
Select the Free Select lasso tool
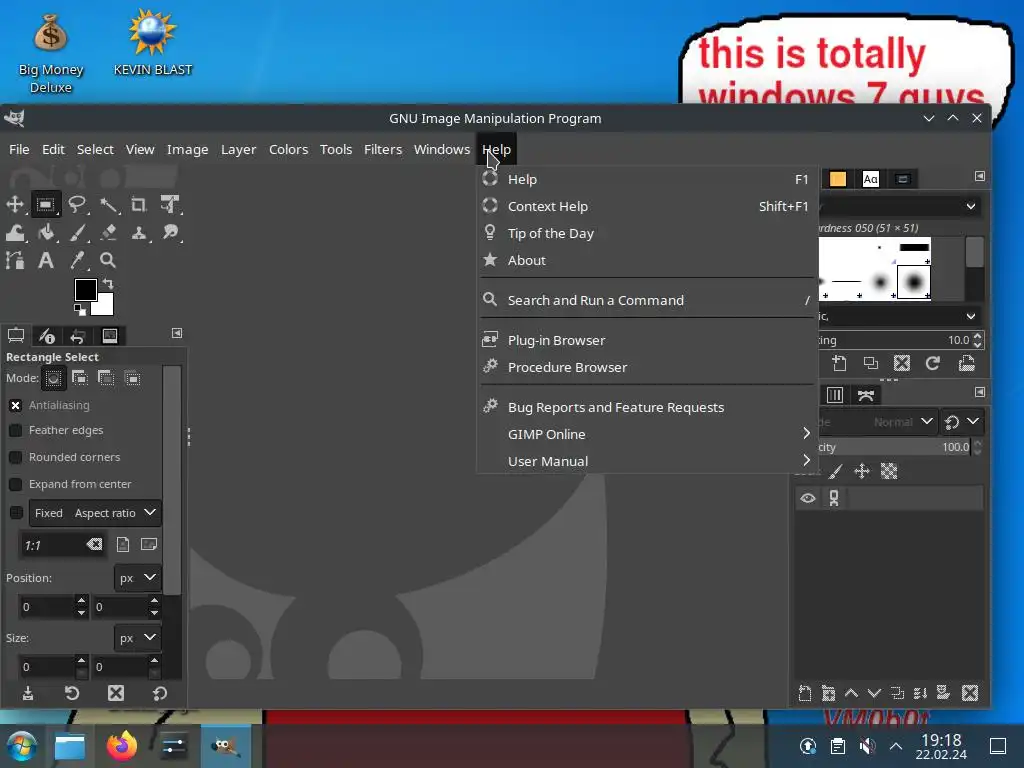(77, 204)
